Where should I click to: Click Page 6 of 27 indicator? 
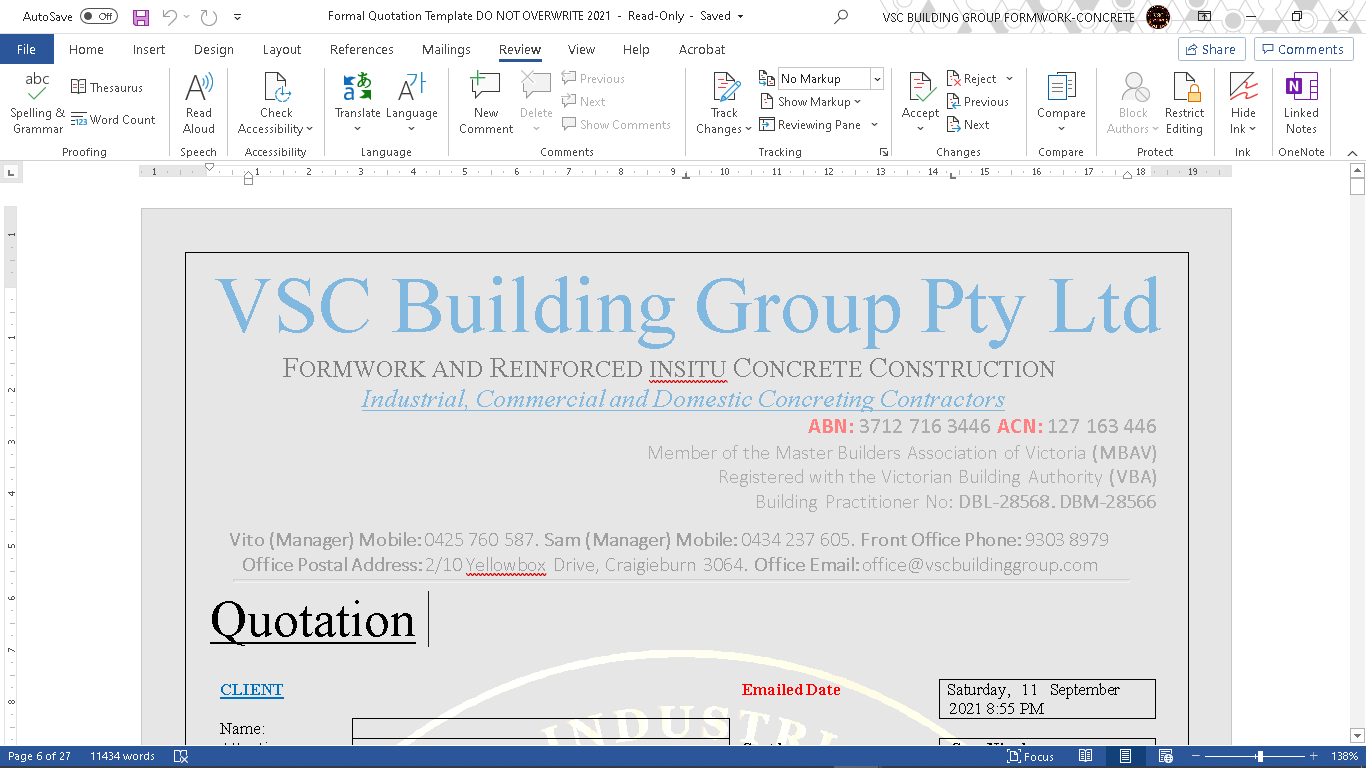tap(39, 756)
